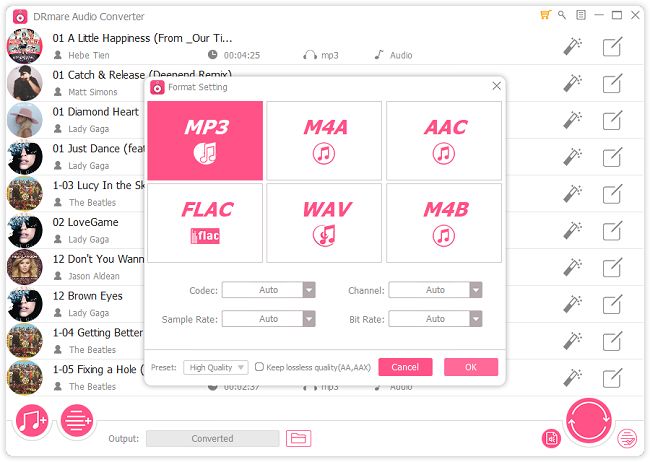This screenshot has width=650, height=462.
Task: Click the duration '00:04:25'
Action: pos(242,55)
